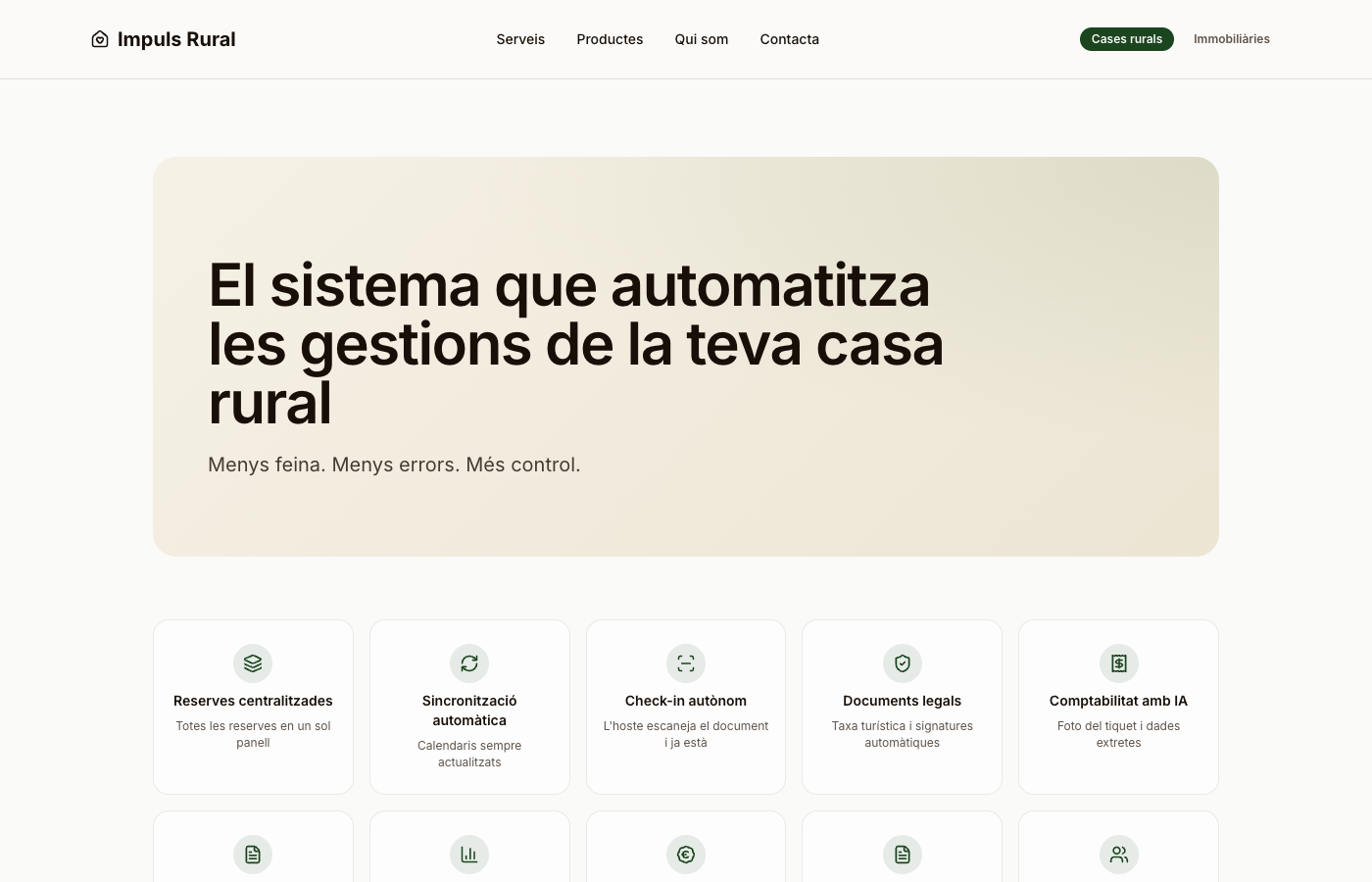This screenshot has width=1372, height=882.
Task: Click the Comptabilitat amb IA card title
Action: 1118,701
